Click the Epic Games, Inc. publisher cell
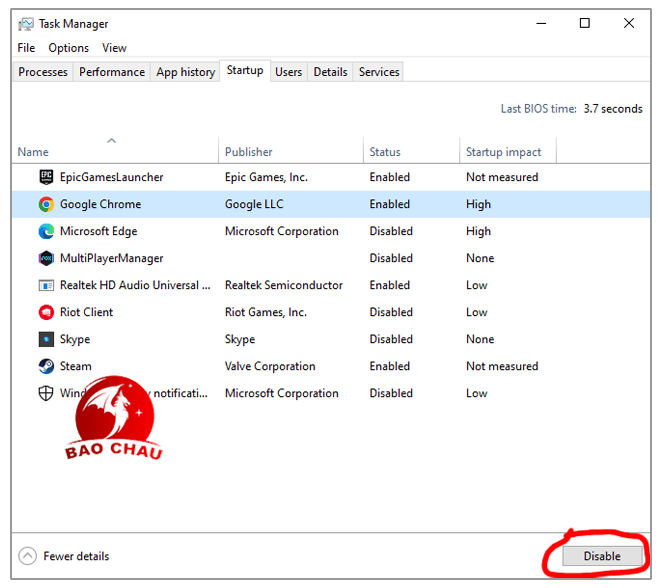Screen dimensions: 662x588 (266, 177)
